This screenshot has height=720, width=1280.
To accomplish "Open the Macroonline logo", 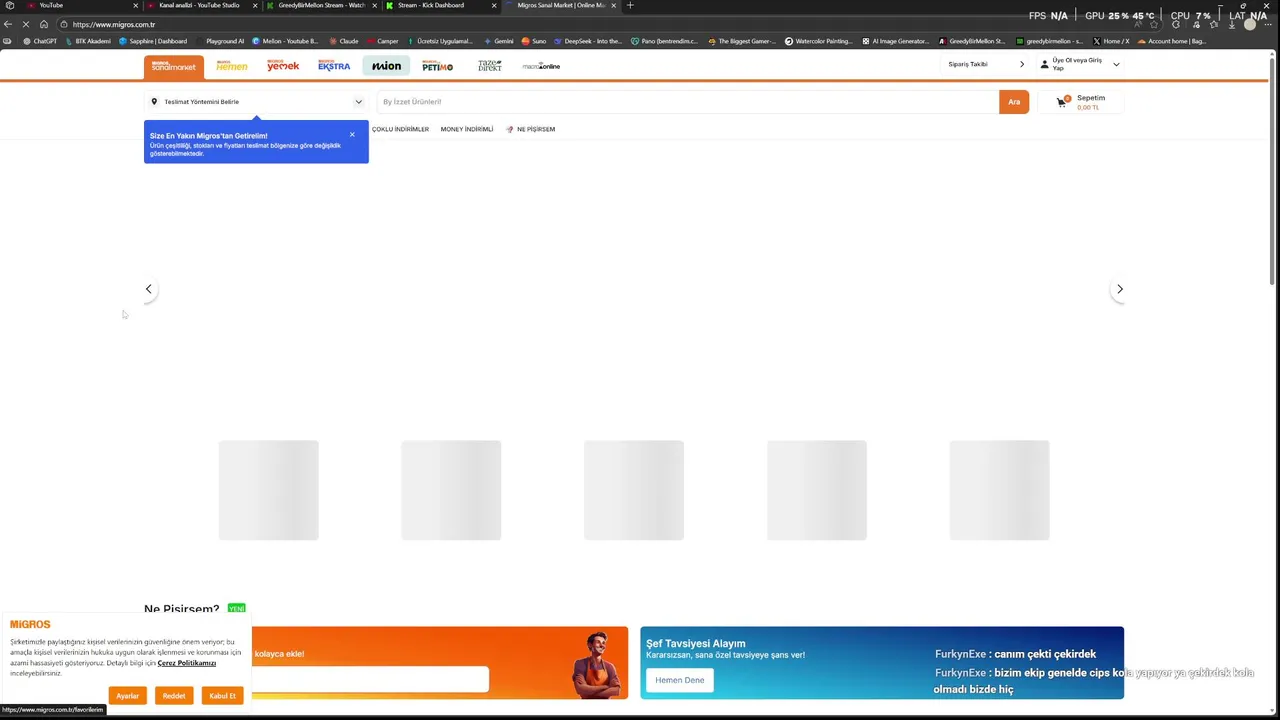I will tap(541, 66).
